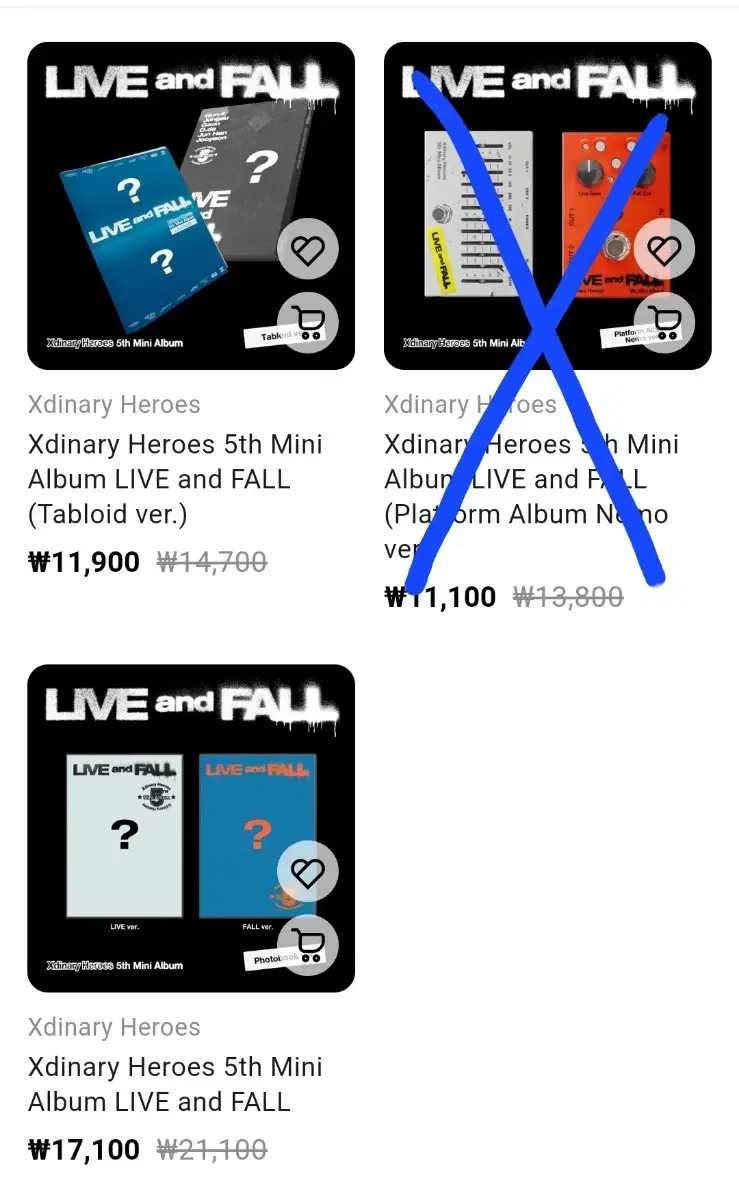Tap the ₩17,100 price

click(x=84, y=1149)
